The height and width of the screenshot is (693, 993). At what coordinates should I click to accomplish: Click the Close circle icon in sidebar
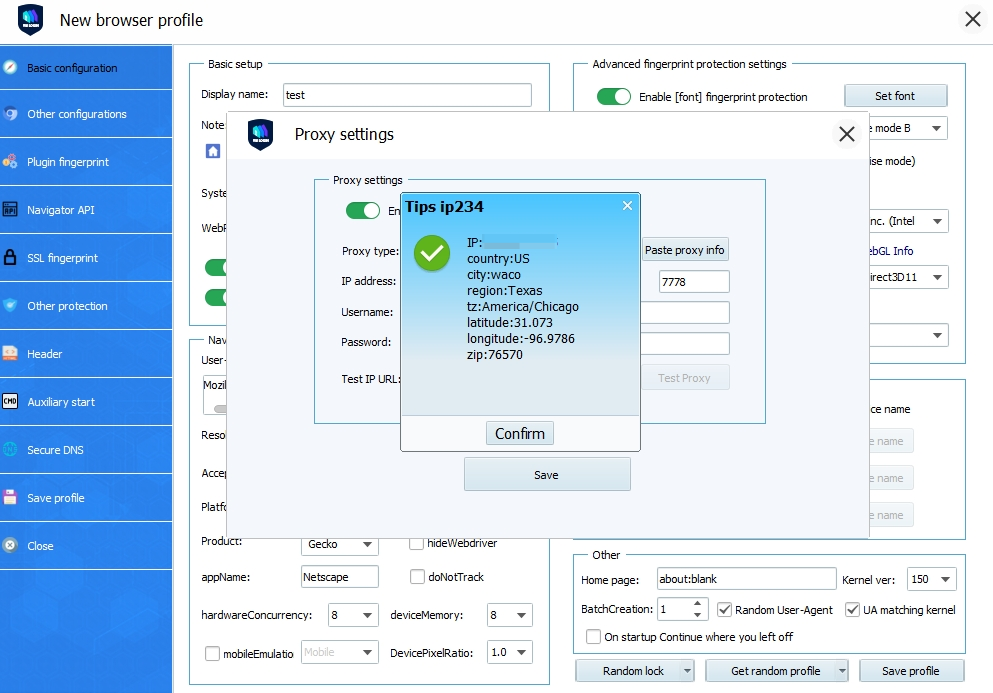(x=9, y=545)
